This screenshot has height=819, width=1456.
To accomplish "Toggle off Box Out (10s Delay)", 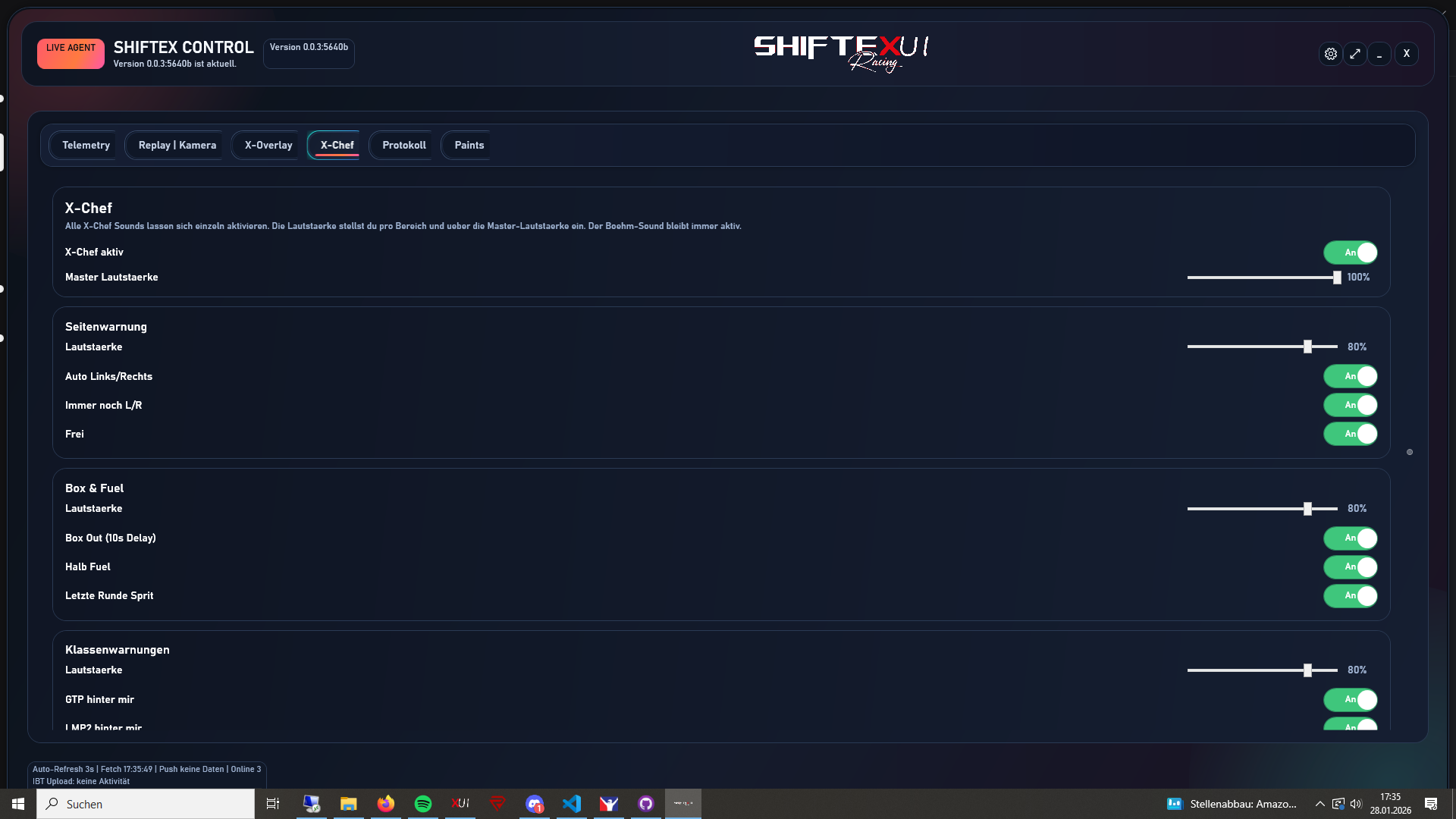I will pyautogui.click(x=1350, y=538).
